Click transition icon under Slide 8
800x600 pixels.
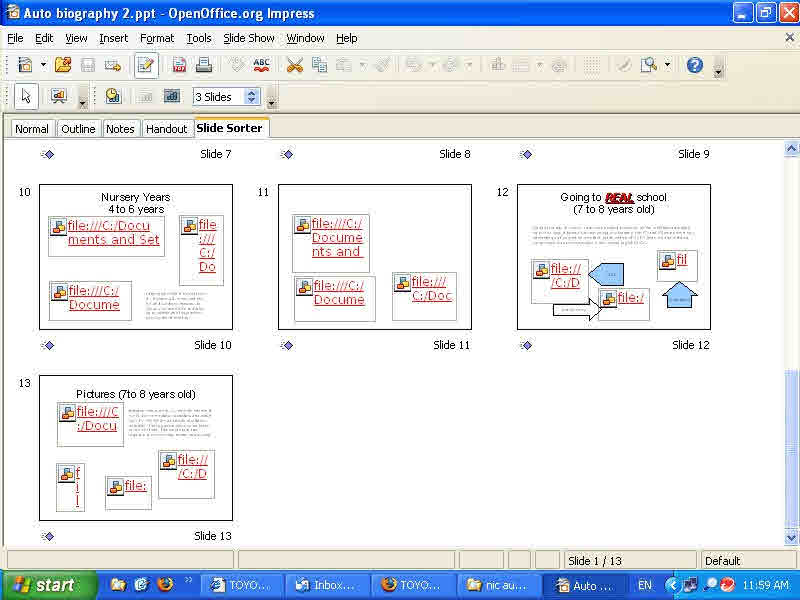point(287,154)
